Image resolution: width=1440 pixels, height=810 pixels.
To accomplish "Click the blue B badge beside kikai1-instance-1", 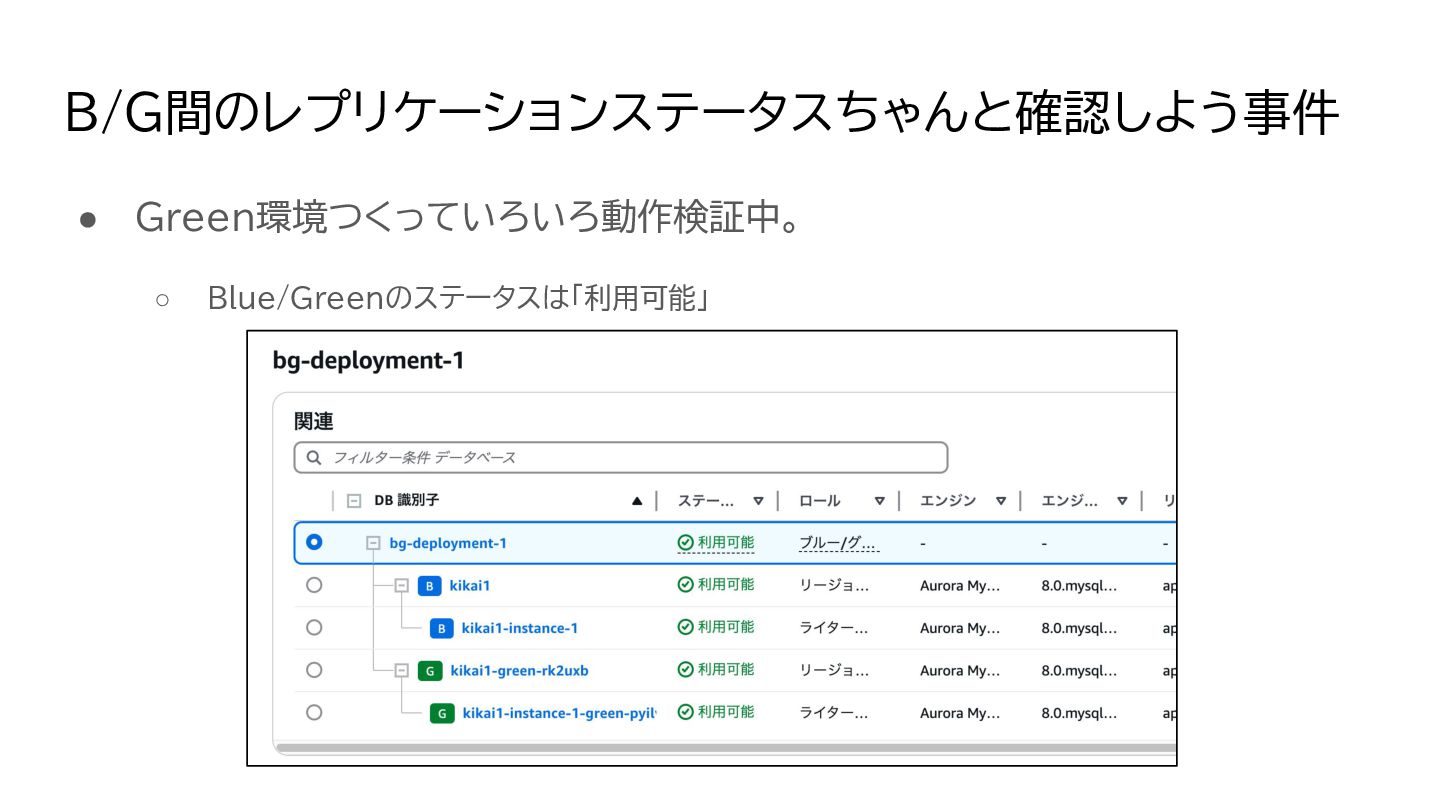I will click(x=441, y=629).
